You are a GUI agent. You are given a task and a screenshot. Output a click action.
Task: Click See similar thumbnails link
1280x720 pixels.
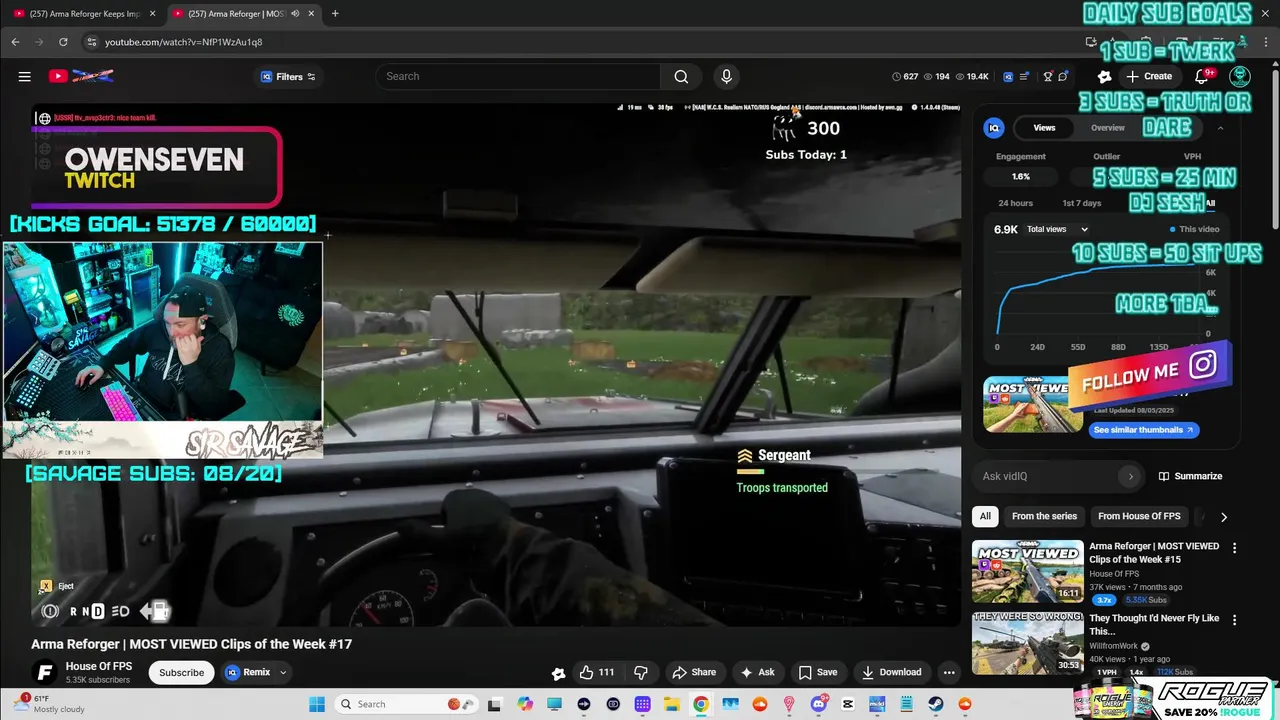(x=1144, y=430)
